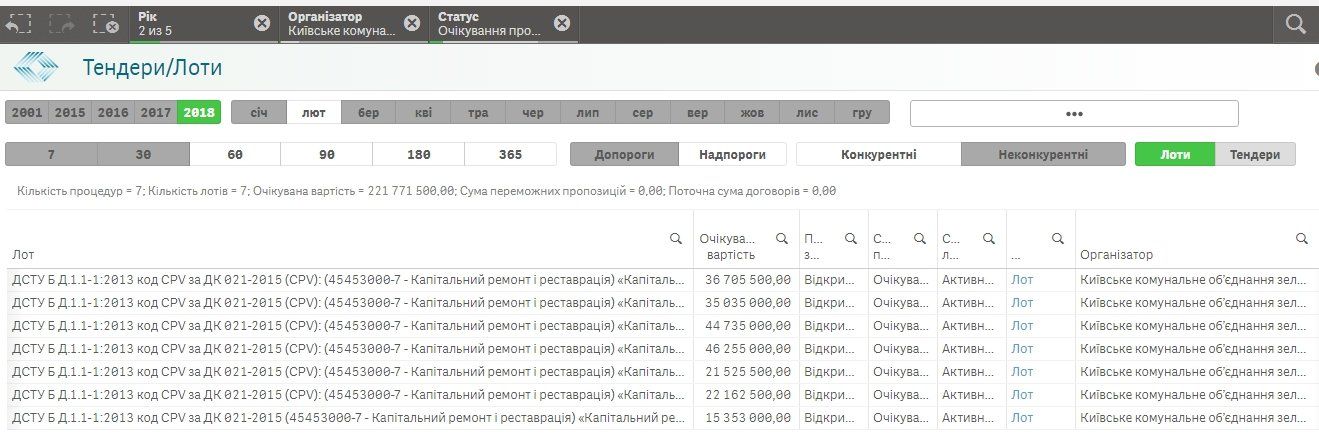Select month лис

click(x=807, y=113)
